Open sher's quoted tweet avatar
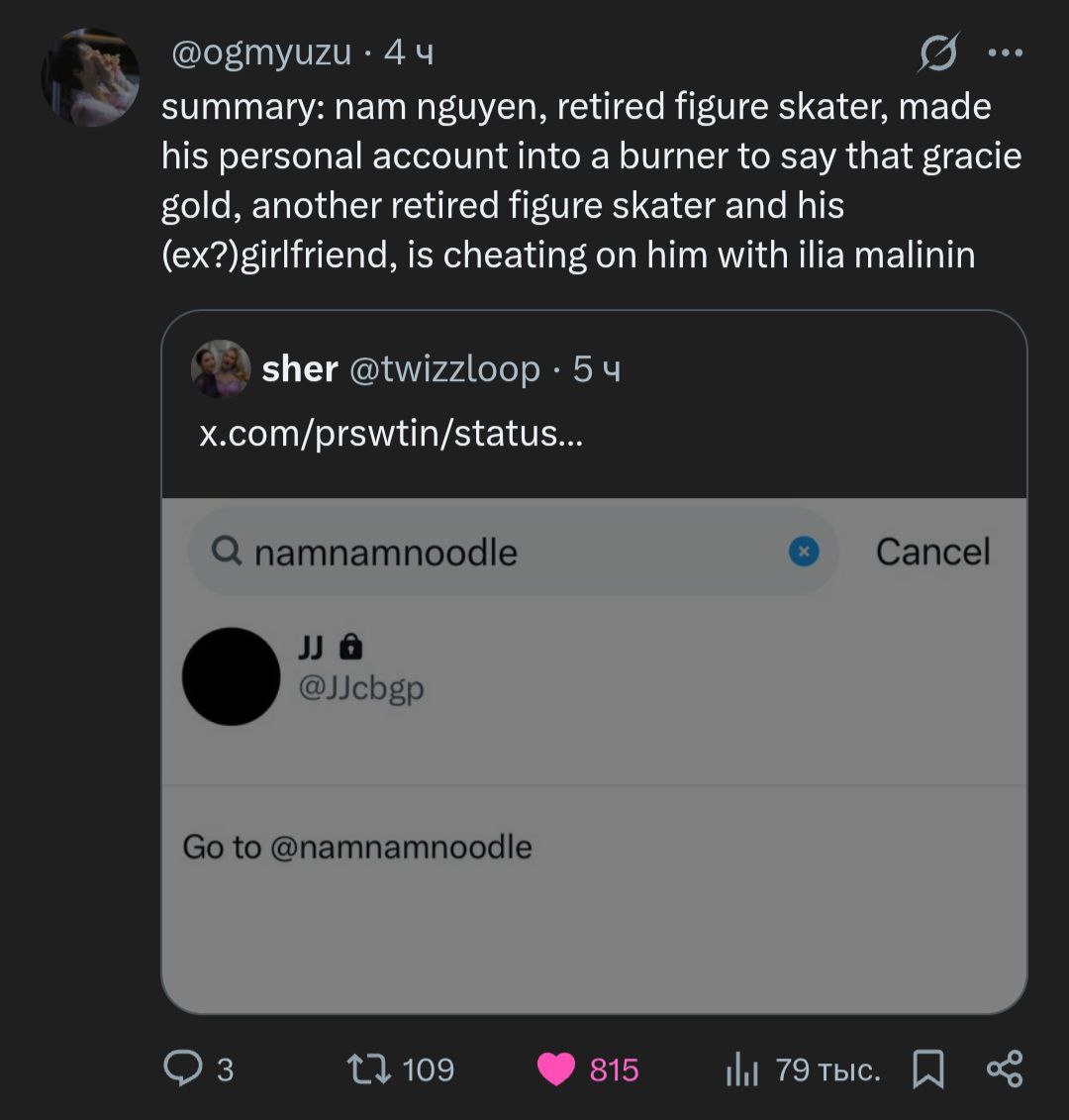The image size is (1069, 1120). click(x=221, y=369)
